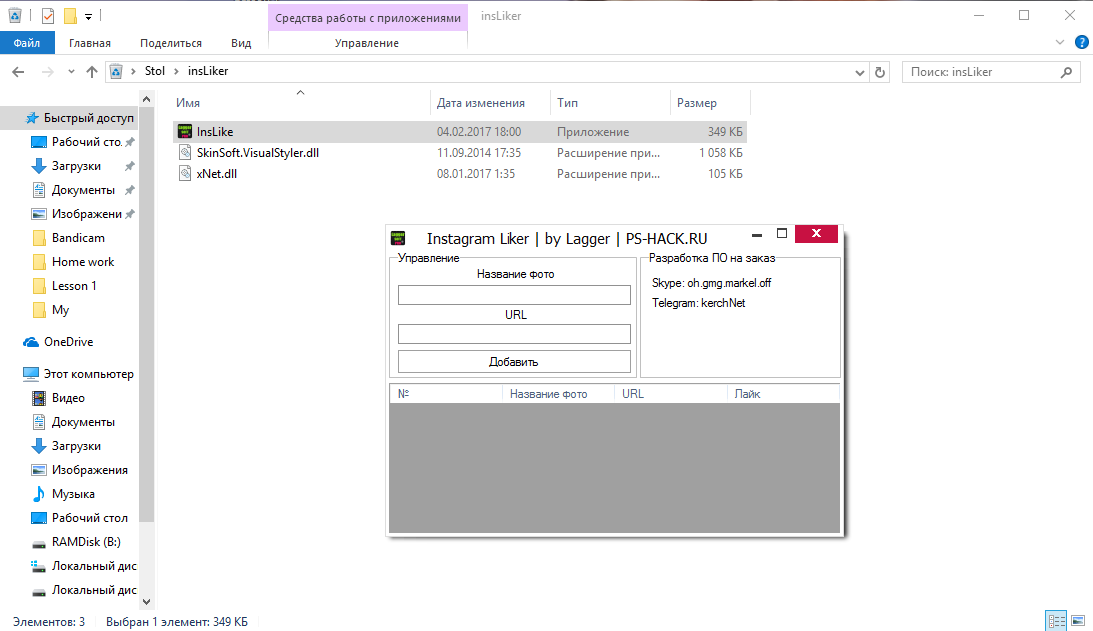
Task: Click the SkinSoft.VisualStyler.dll file icon
Action: click(185, 153)
